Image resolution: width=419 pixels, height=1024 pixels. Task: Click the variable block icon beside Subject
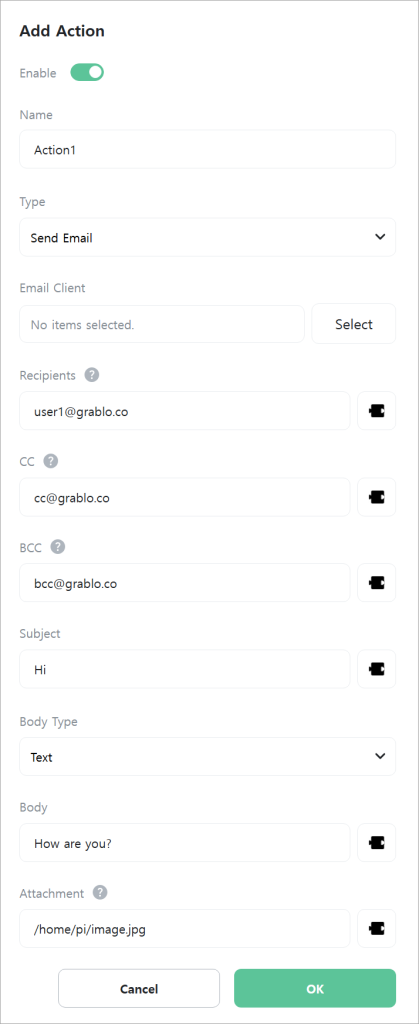click(377, 669)
